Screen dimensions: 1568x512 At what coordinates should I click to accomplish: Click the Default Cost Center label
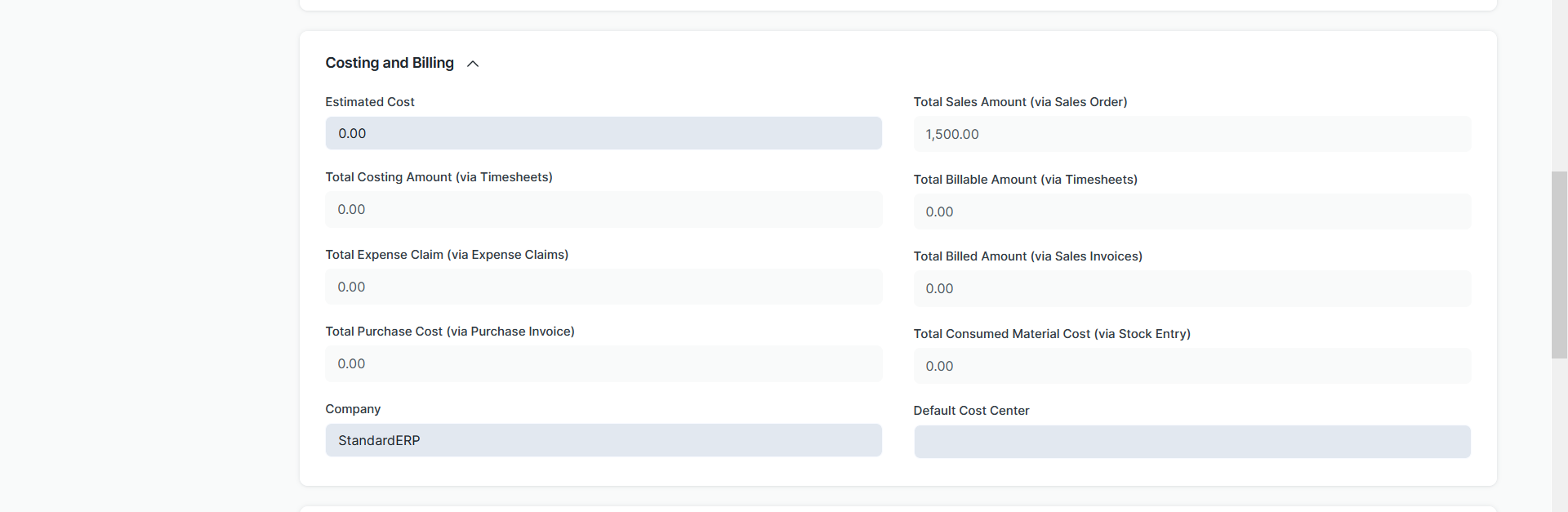pyautogui.click(x=971, y=411)
